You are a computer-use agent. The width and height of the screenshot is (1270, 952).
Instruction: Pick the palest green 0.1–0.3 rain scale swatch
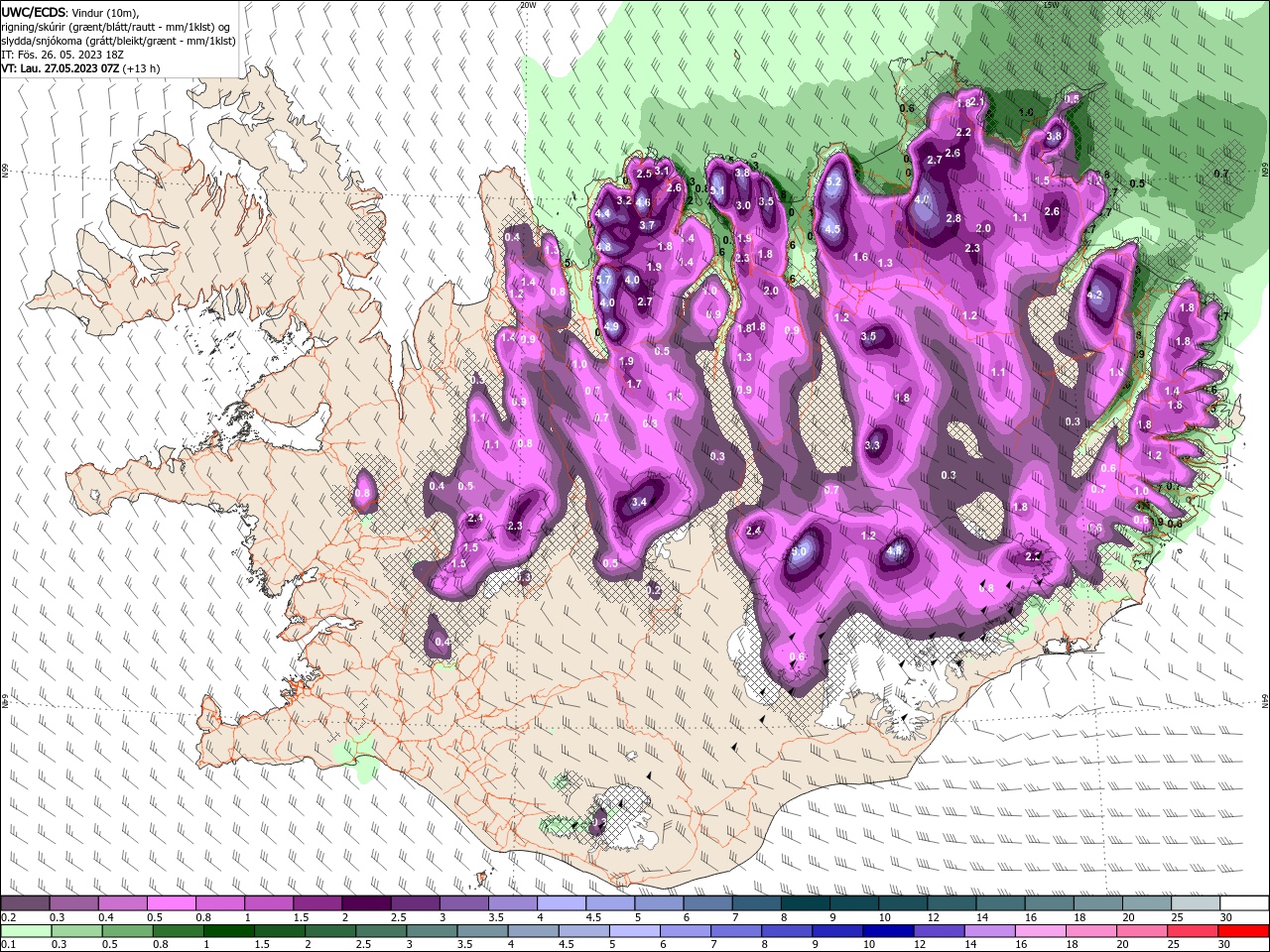(x=25, y=931)
